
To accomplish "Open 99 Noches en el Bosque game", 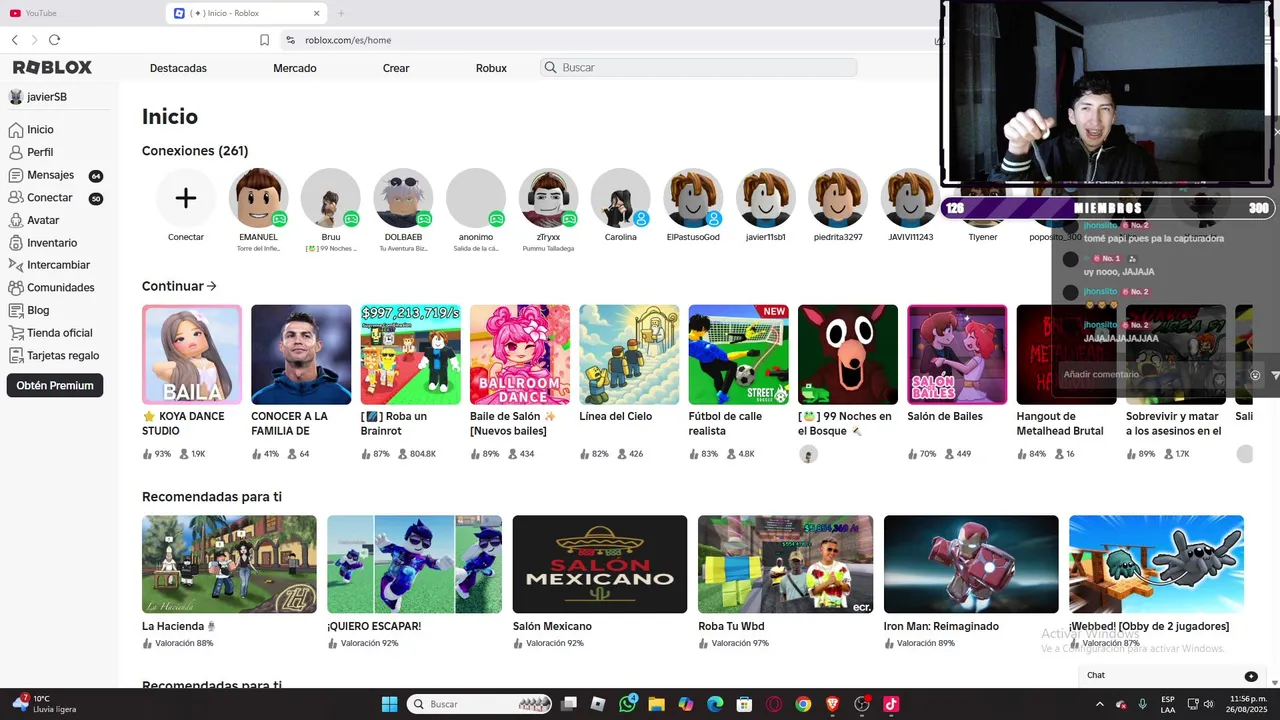I will coord(848,354).
